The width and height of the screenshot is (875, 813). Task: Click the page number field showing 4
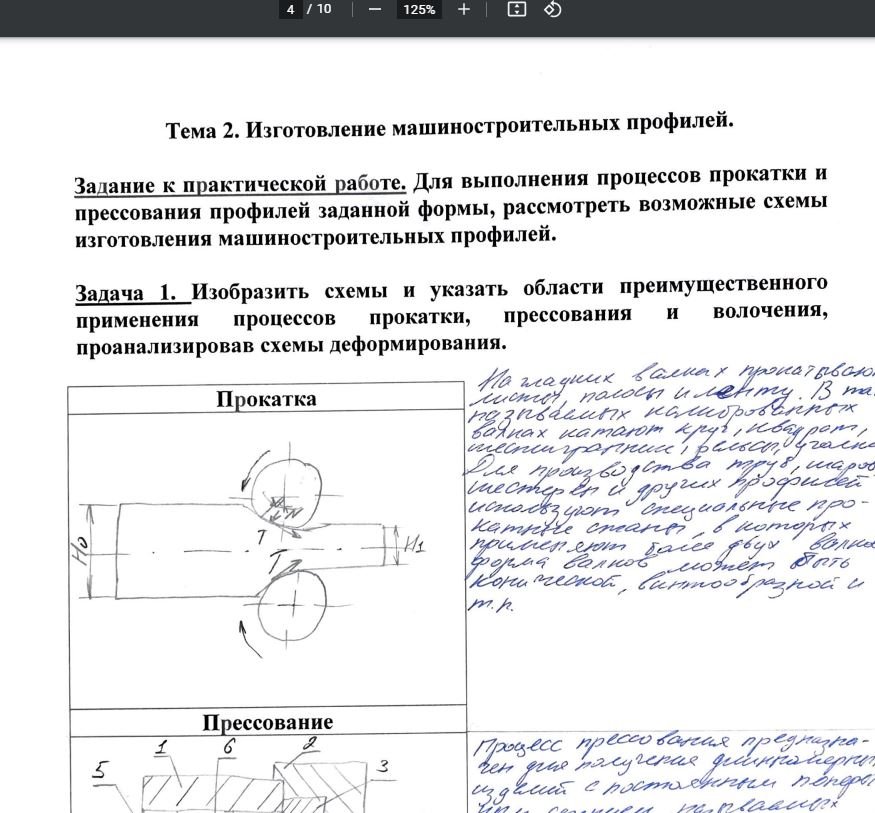(290, 9)
